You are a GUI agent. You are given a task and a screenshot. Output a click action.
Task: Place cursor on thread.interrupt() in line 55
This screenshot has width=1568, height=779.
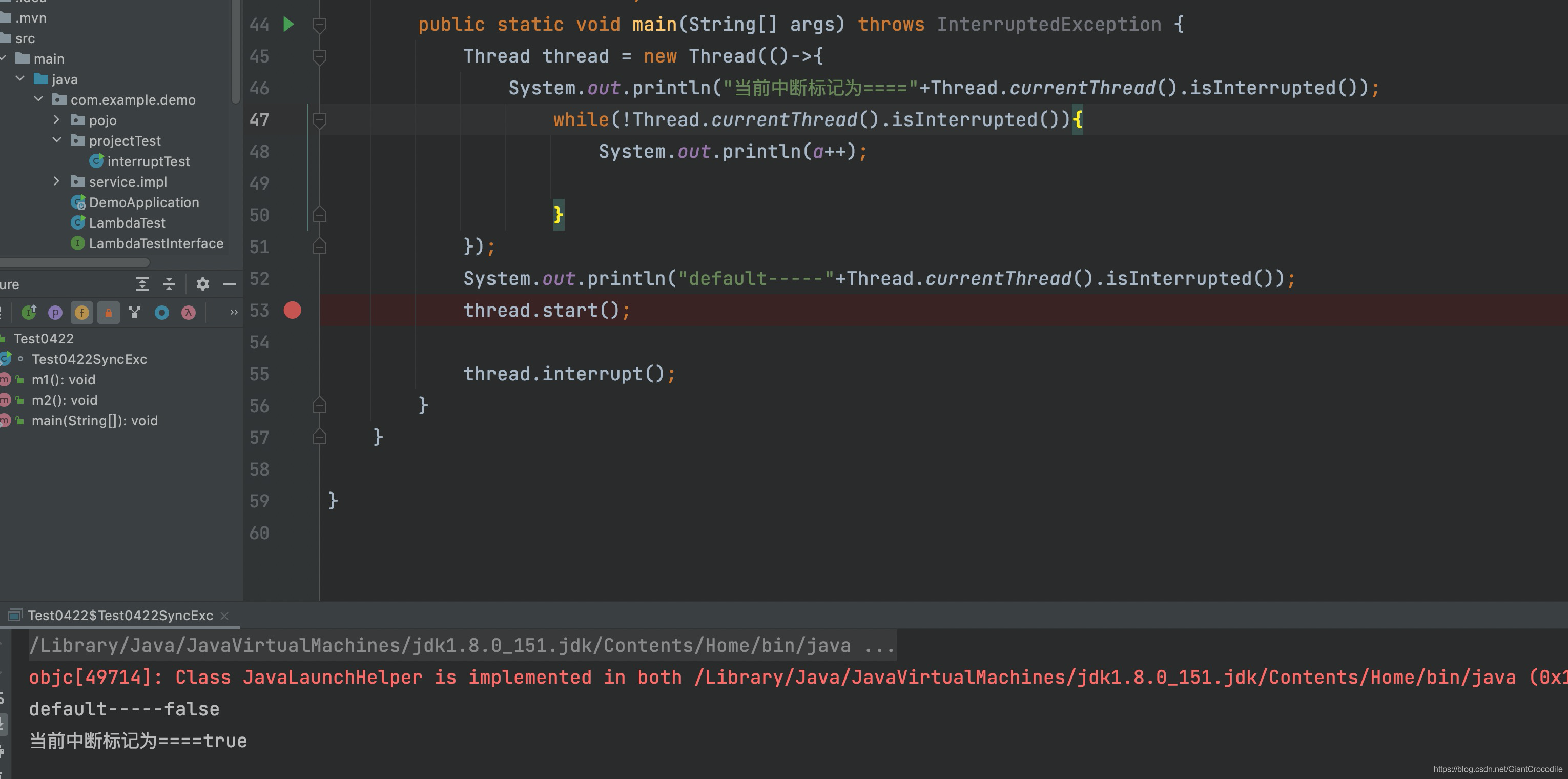[569, 374]
